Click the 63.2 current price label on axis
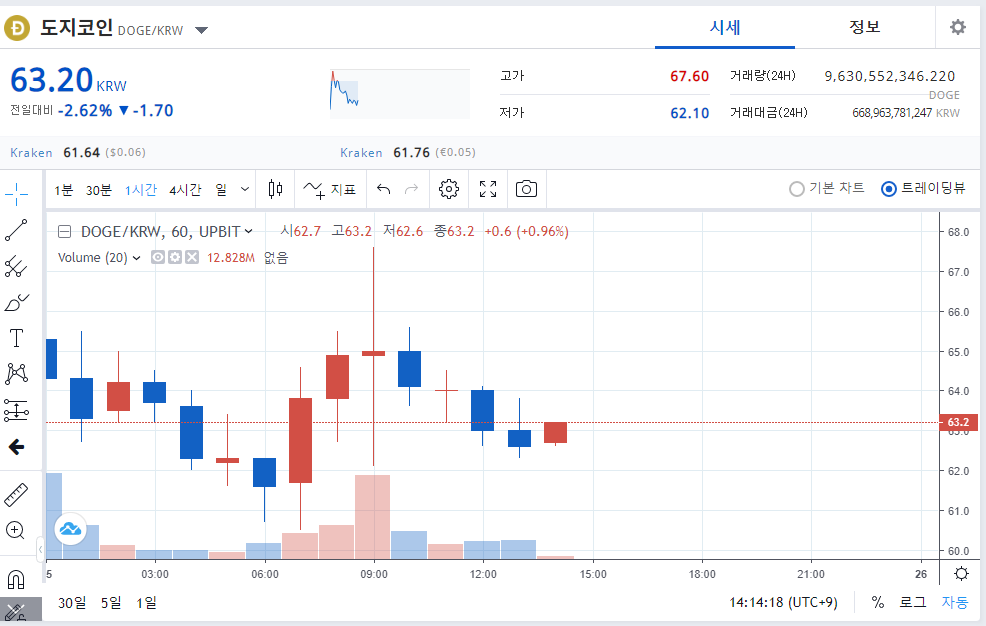Image resolution: width=986 pixels, height=626 pixels. 958,422
